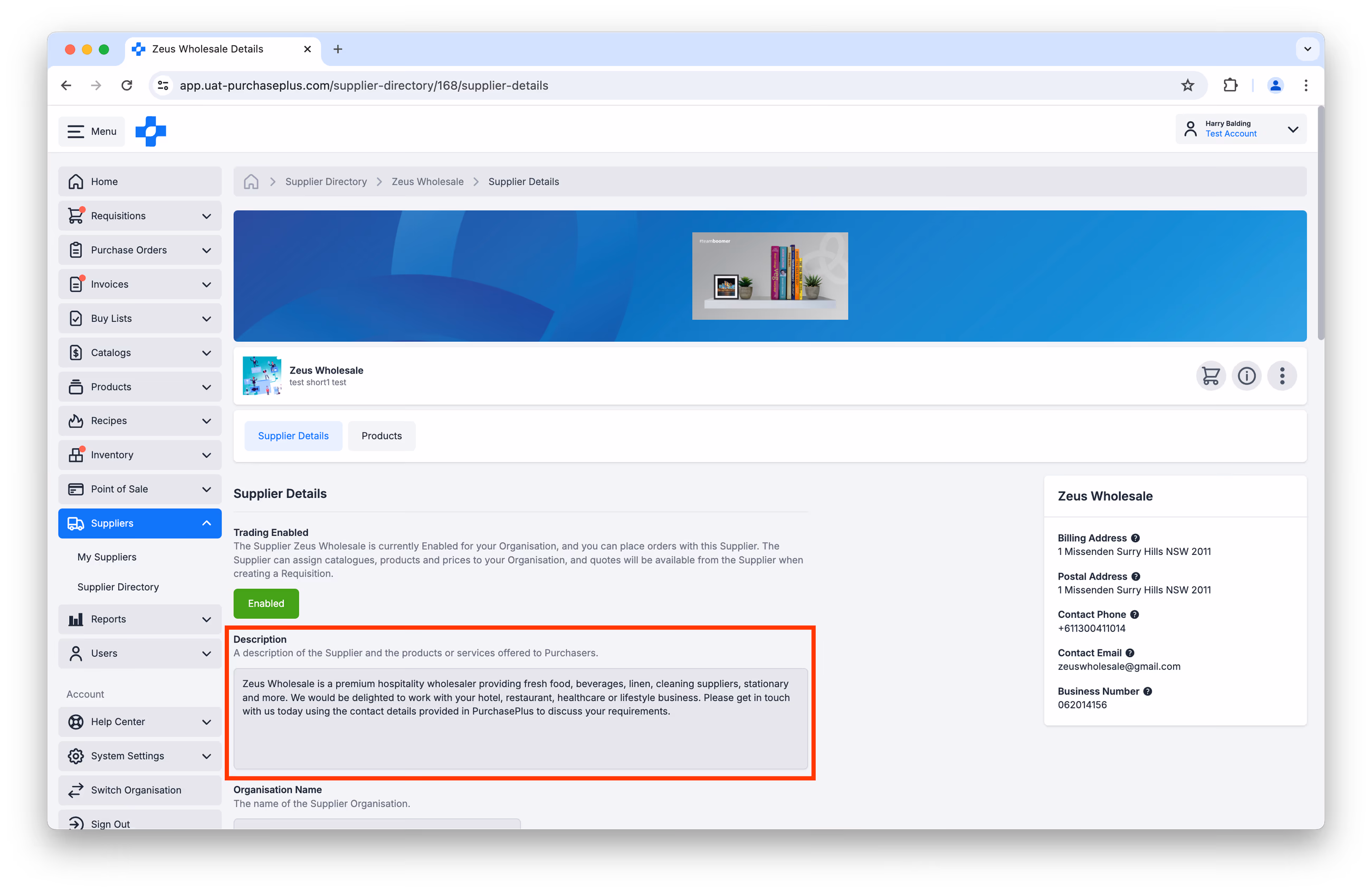The width and height of the screenshot is (1372, 892).
Task: Expand the Point of Sale menu
Action: pos(140,489)
